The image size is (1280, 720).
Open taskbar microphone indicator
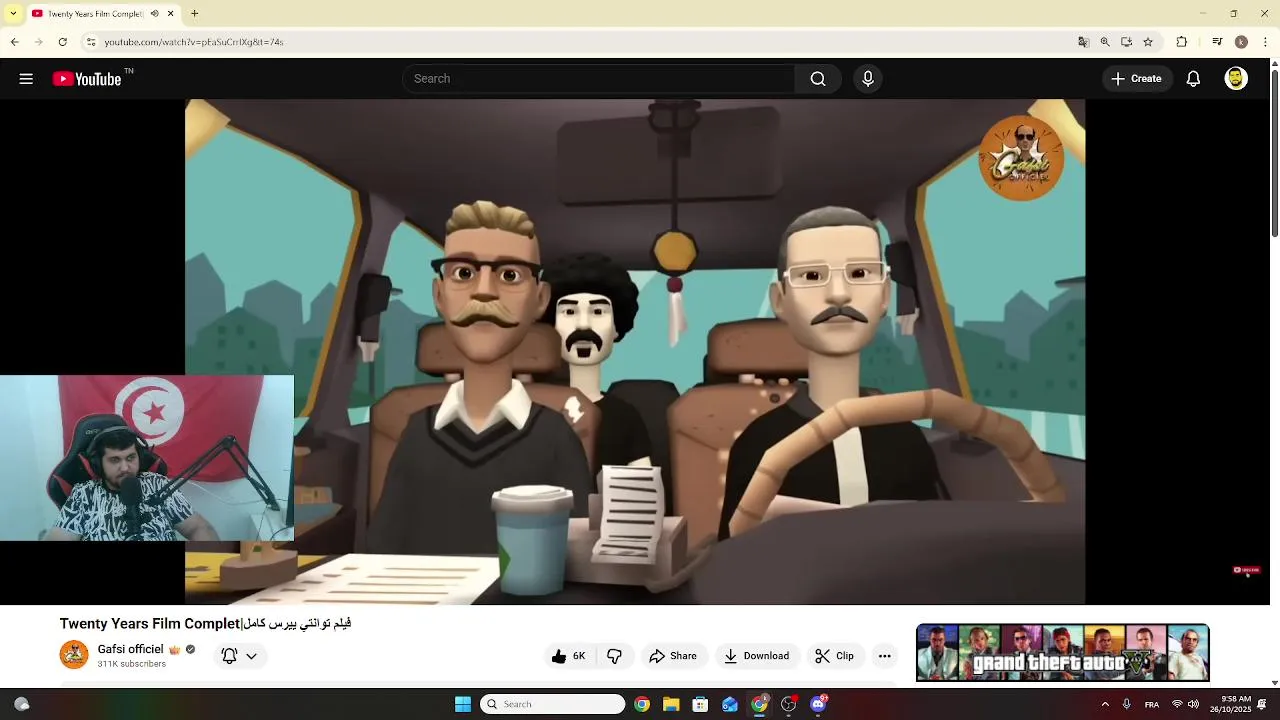[x=1126, y=704]
